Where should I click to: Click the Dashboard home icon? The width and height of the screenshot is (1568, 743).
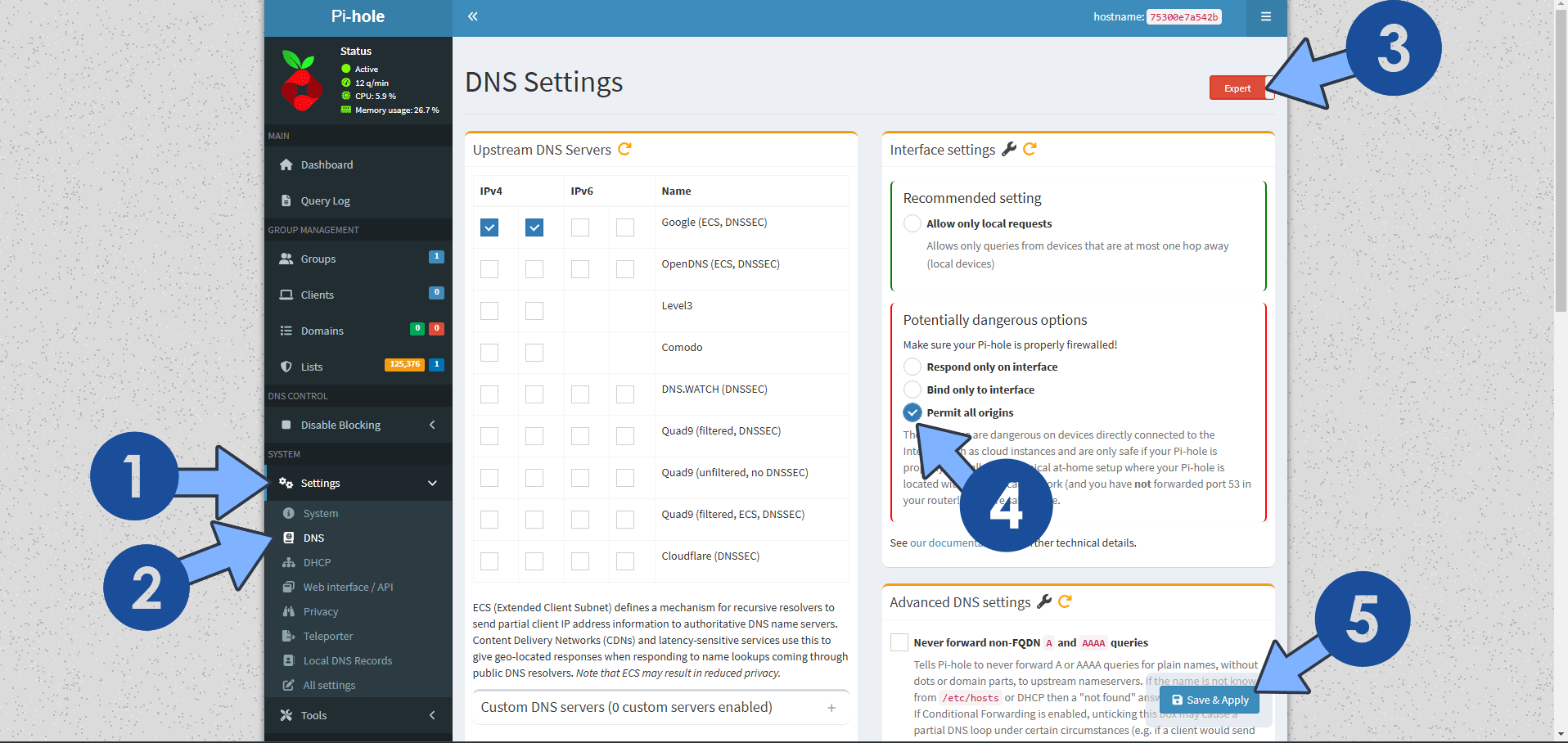(286, 164)
